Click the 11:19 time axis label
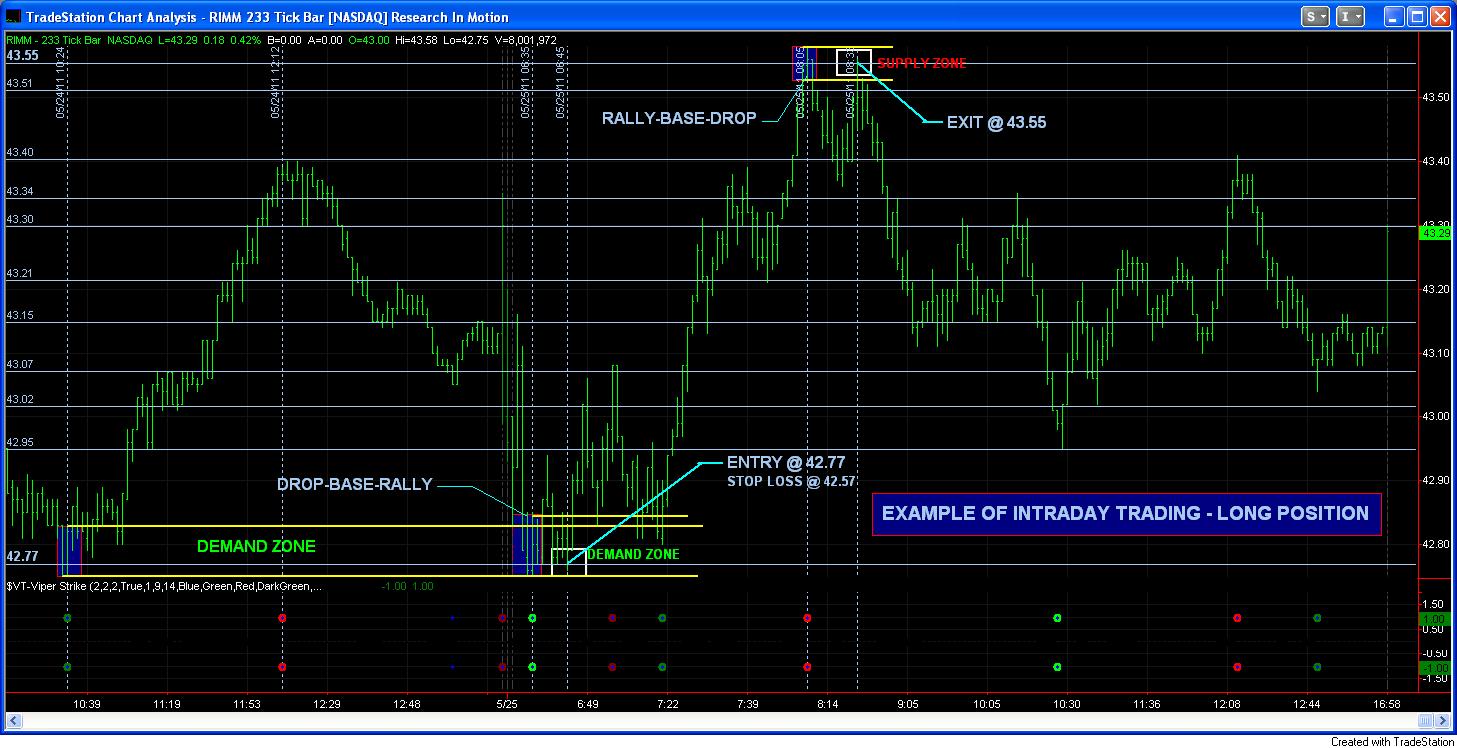The height and width of the screenshot is (748, 1457). pyautogui.click(x=167, y=705)
